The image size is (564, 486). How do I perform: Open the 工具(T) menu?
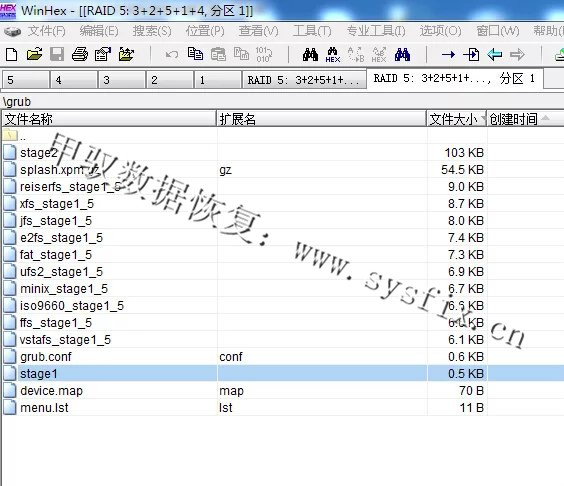(312, 31)
